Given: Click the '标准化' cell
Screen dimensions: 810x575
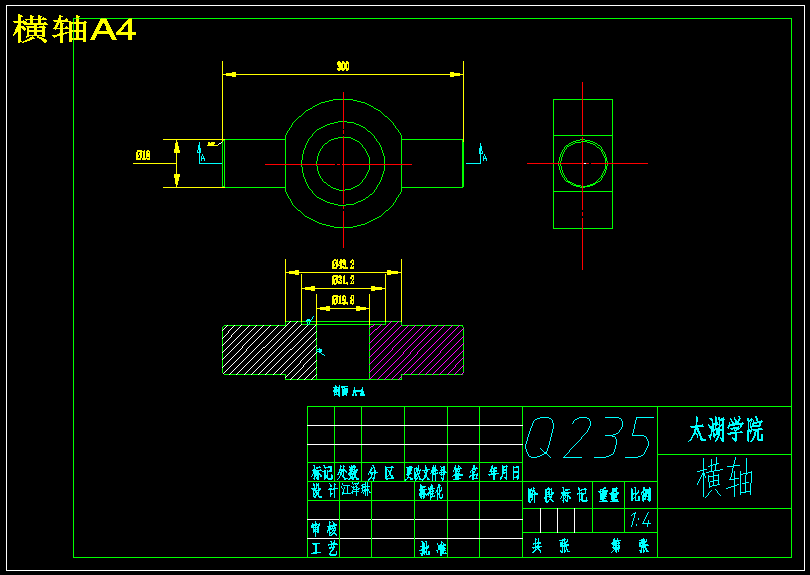Looking at the screenshot, I should [431, 492].
